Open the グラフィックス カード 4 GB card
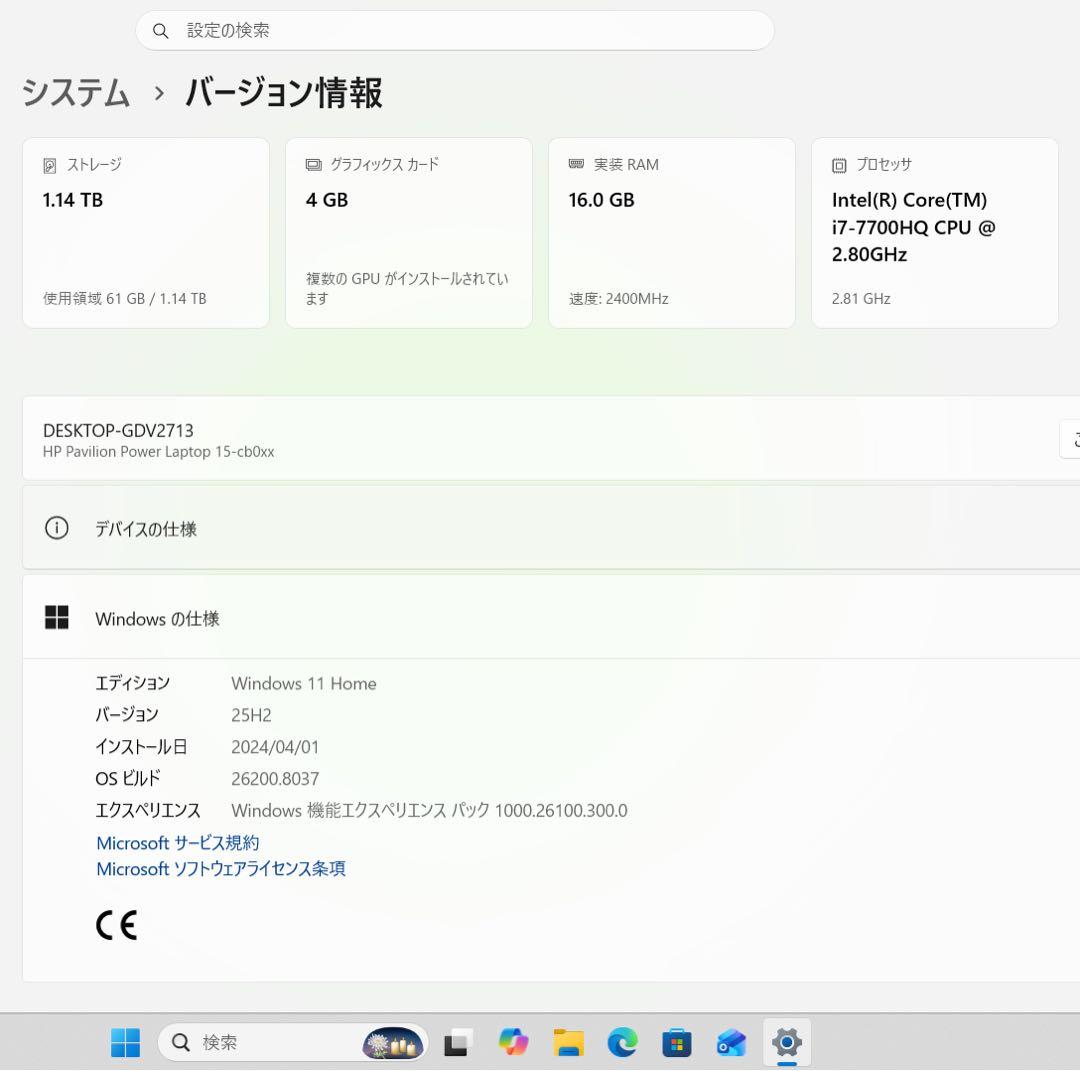 [x=409, y=233]
